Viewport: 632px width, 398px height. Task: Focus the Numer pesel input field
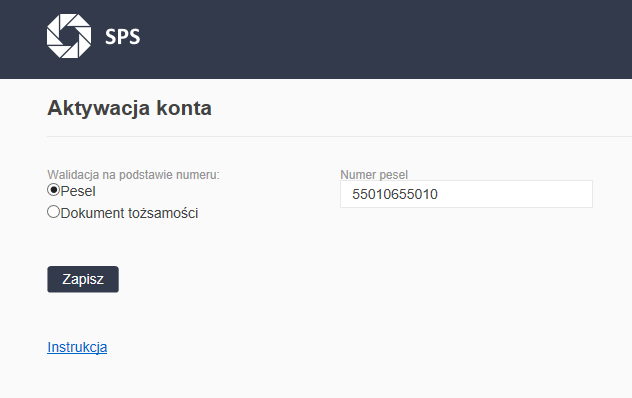point(466,194)
